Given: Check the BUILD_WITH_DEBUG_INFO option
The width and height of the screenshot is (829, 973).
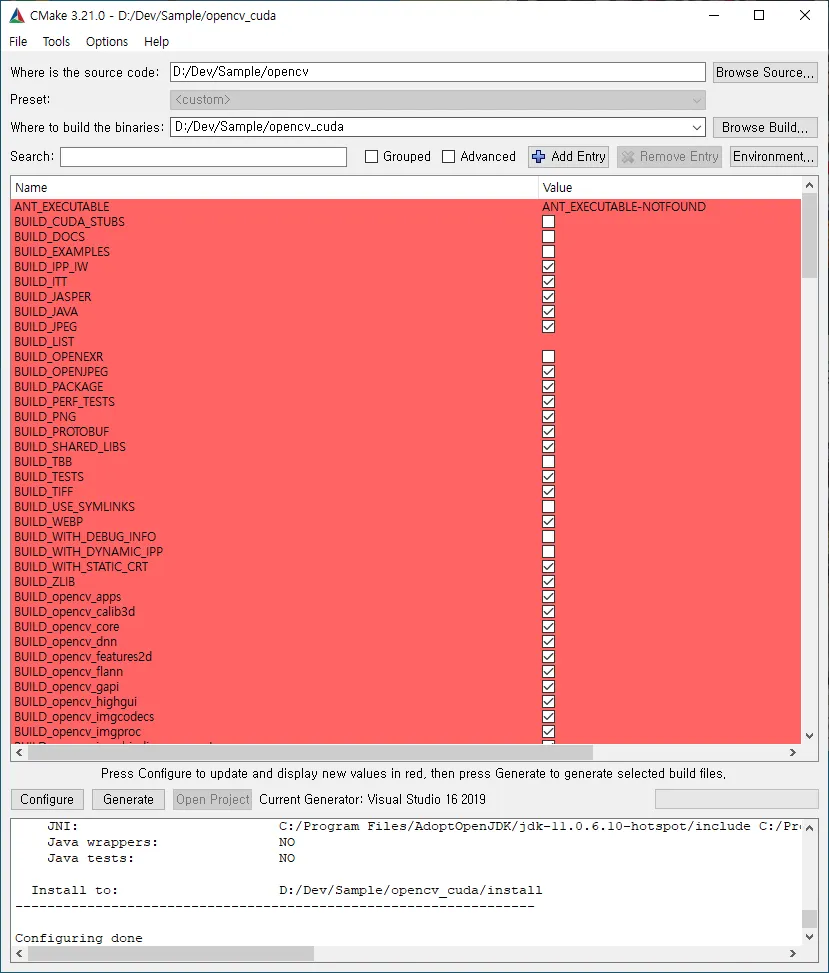Looking at the screenshot, I should [549, 537].
